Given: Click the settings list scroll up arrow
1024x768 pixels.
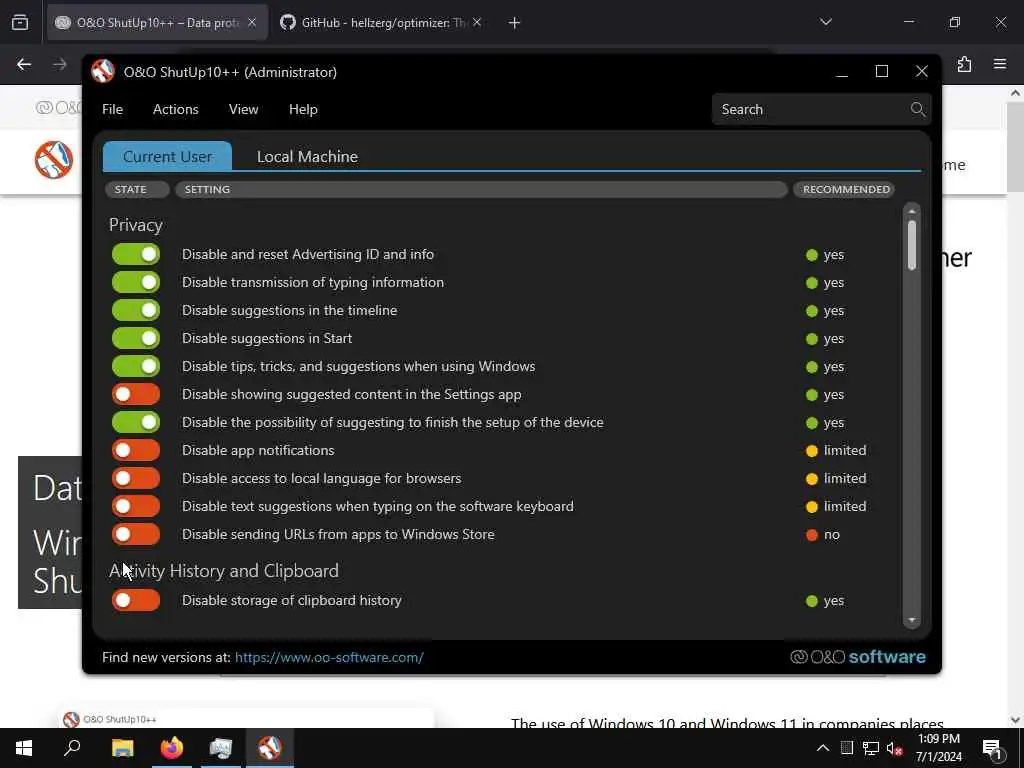Looking at the screenshot, I should [912, 211].
